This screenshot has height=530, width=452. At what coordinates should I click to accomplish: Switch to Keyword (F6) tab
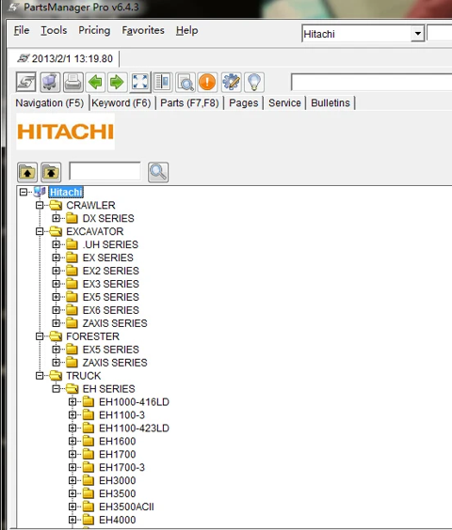[x=121, y=103]
